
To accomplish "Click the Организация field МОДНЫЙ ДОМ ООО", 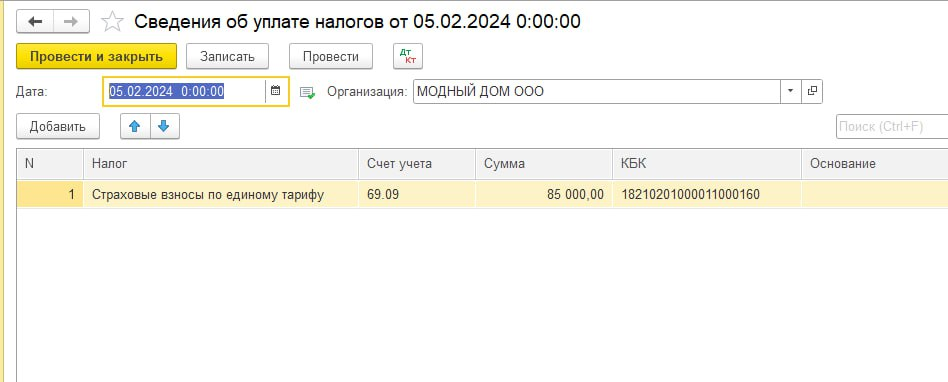I will pos(597,91).
